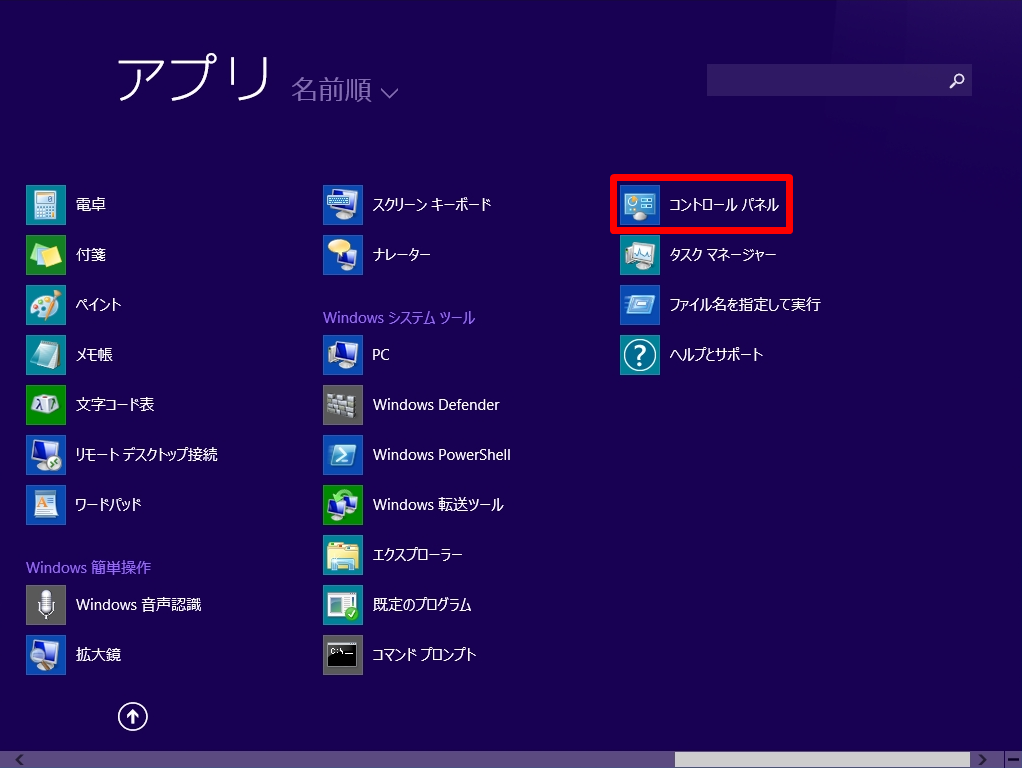Click the Windows 音声認識 text label

pyautogui.click(x=138, y=604)
